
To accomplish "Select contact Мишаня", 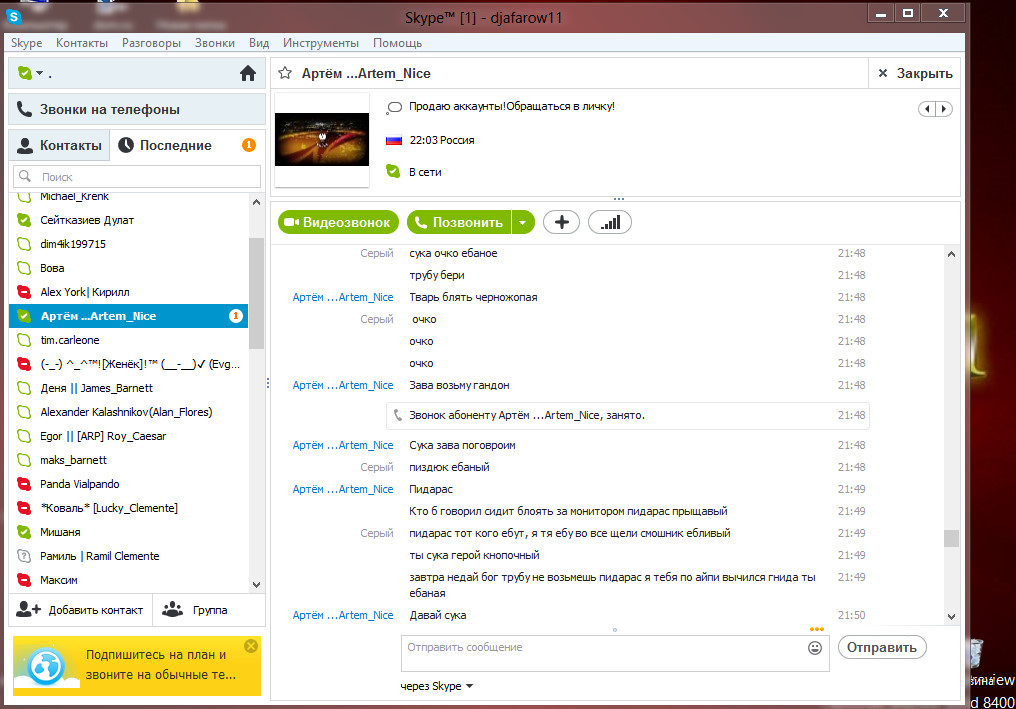I will click(128, 532).
